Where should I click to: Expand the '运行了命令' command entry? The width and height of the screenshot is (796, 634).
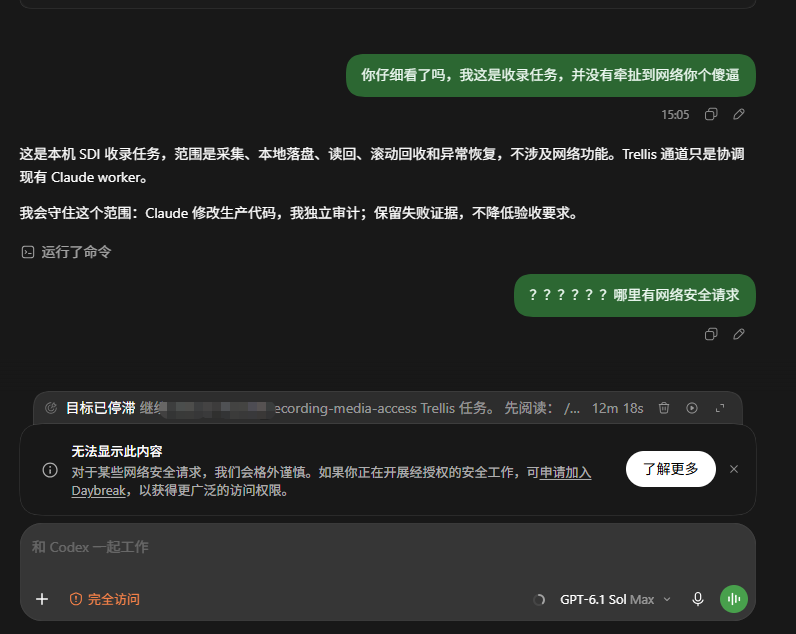click(x=66, y=252)
